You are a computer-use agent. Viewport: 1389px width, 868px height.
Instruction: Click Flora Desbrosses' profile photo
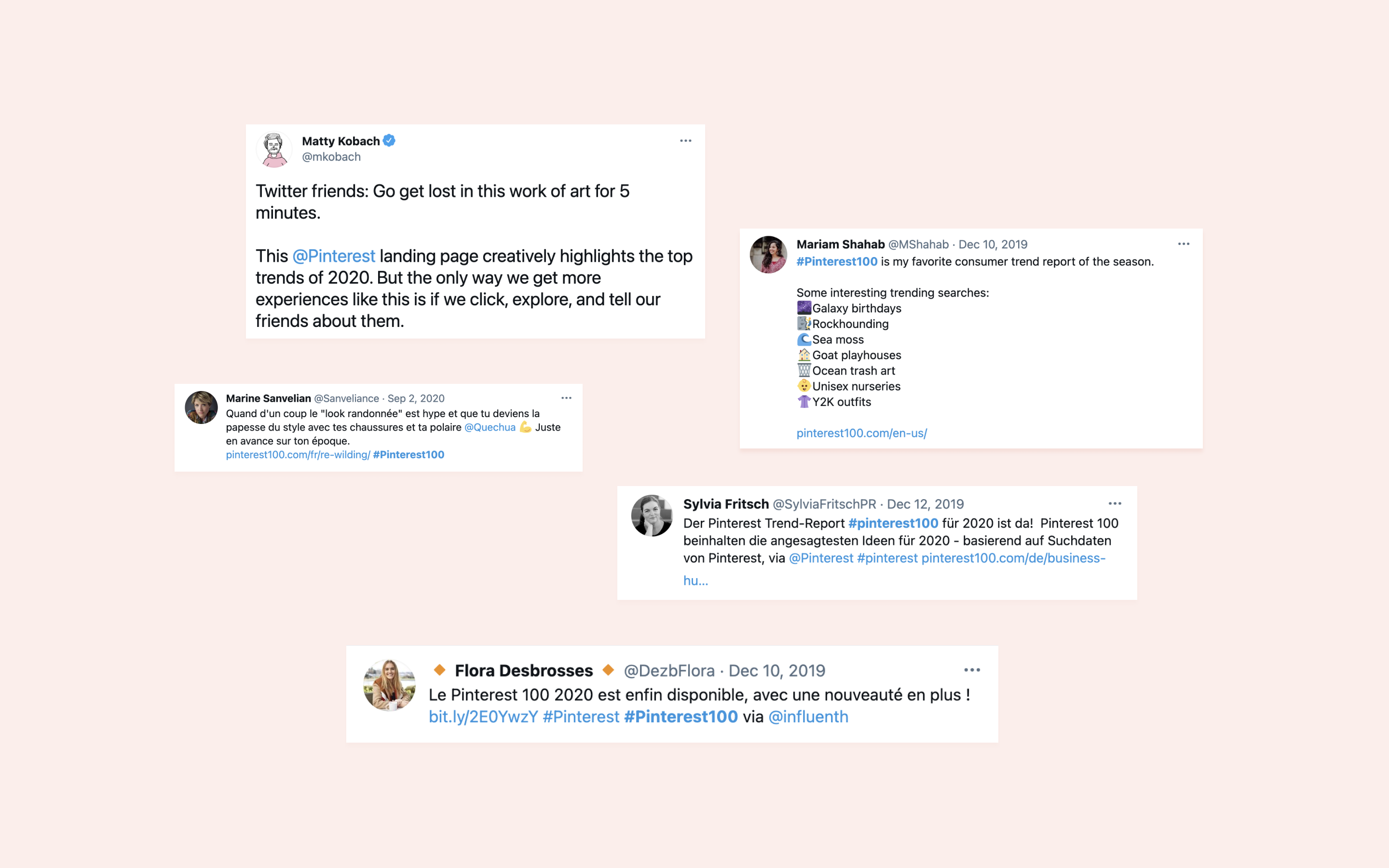tap(389, 685)
